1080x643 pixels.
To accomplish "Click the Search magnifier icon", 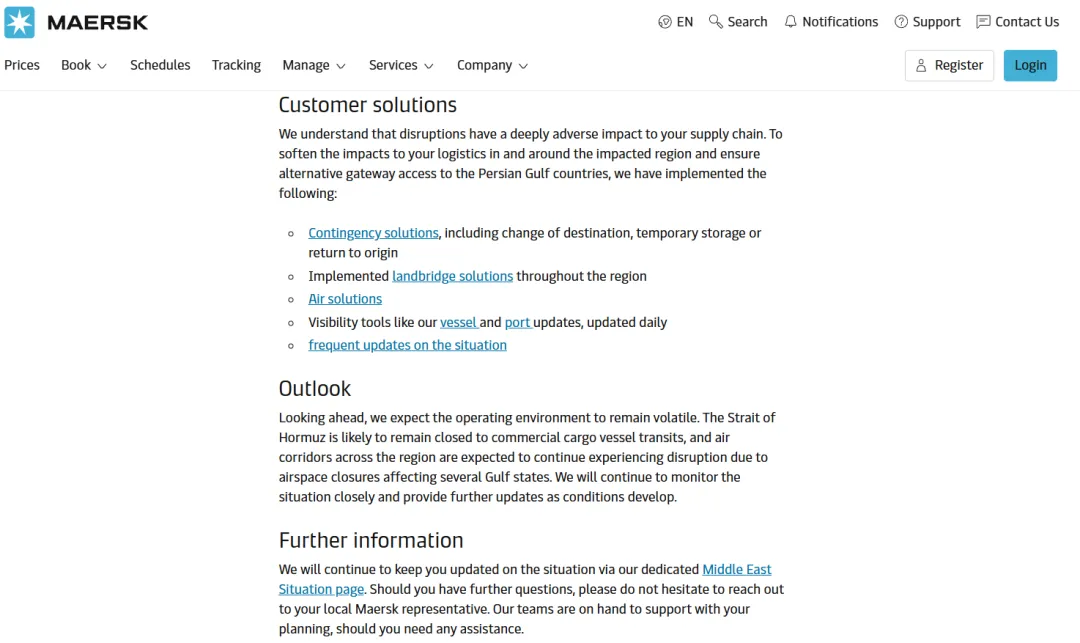I will (716, 22).
